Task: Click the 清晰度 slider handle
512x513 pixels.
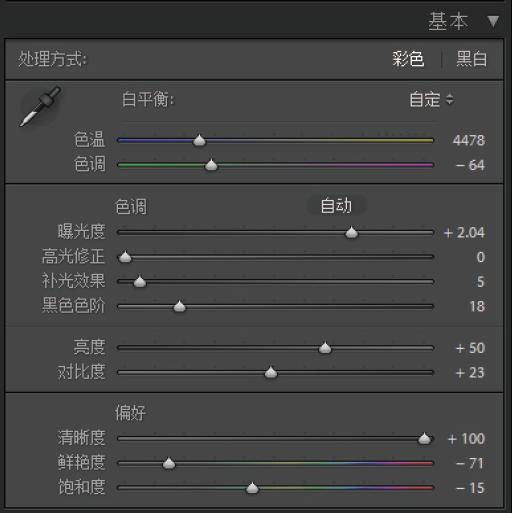Action: [424, 438]
